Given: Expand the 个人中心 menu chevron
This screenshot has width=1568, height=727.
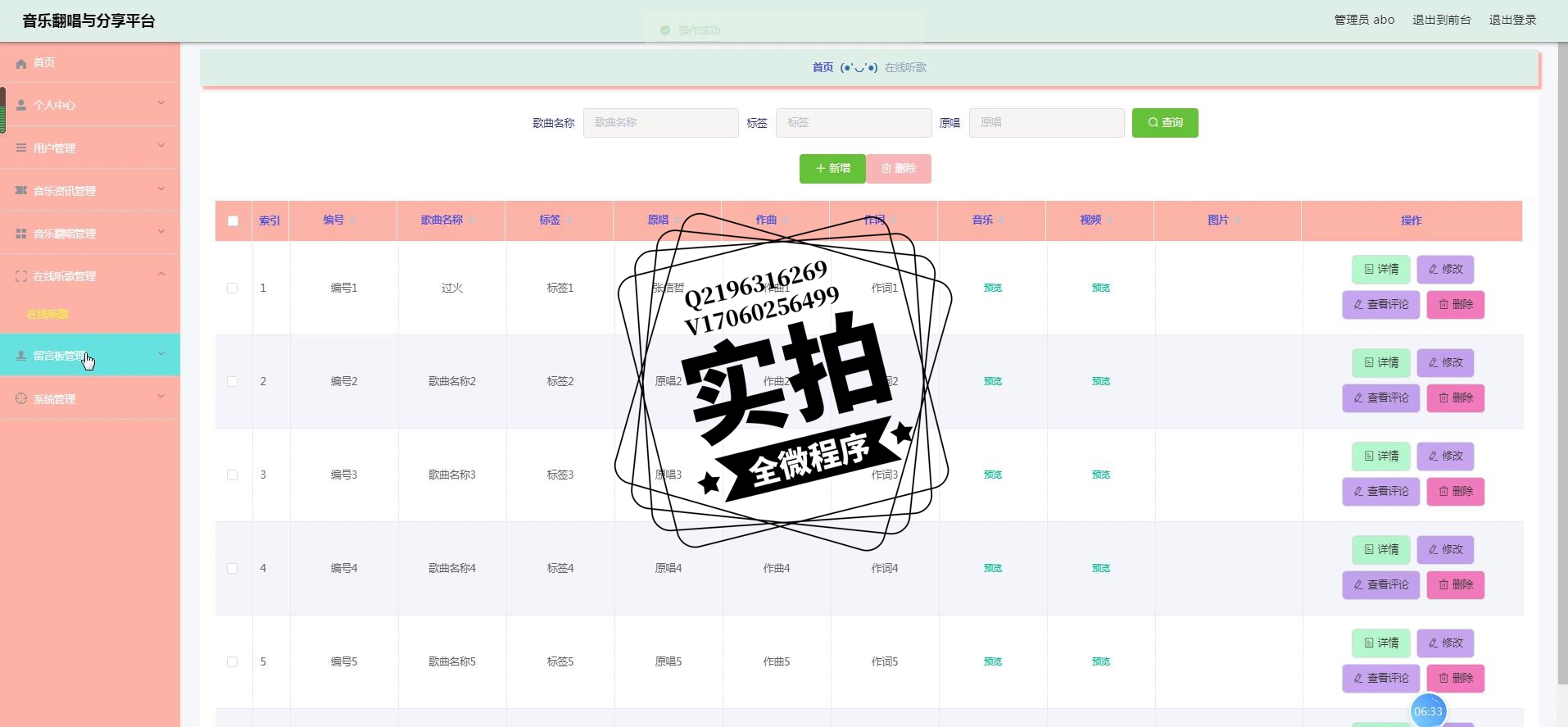Looking at the screenshot, I should pyautogui.click(x=161, y=103).
